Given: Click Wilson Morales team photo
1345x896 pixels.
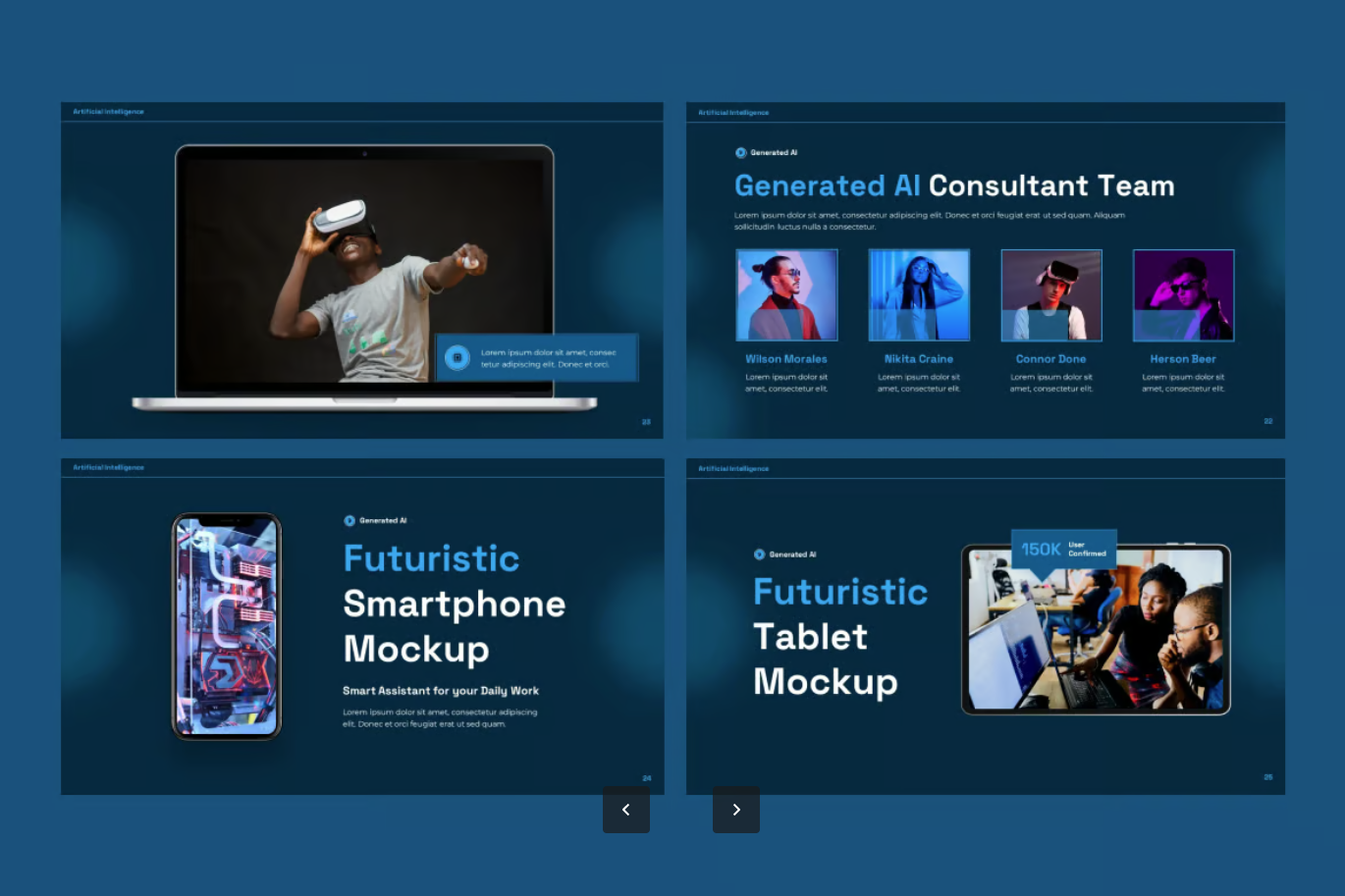Looking at the screenshot, I should pyautogui.click(x=786, y=294).
